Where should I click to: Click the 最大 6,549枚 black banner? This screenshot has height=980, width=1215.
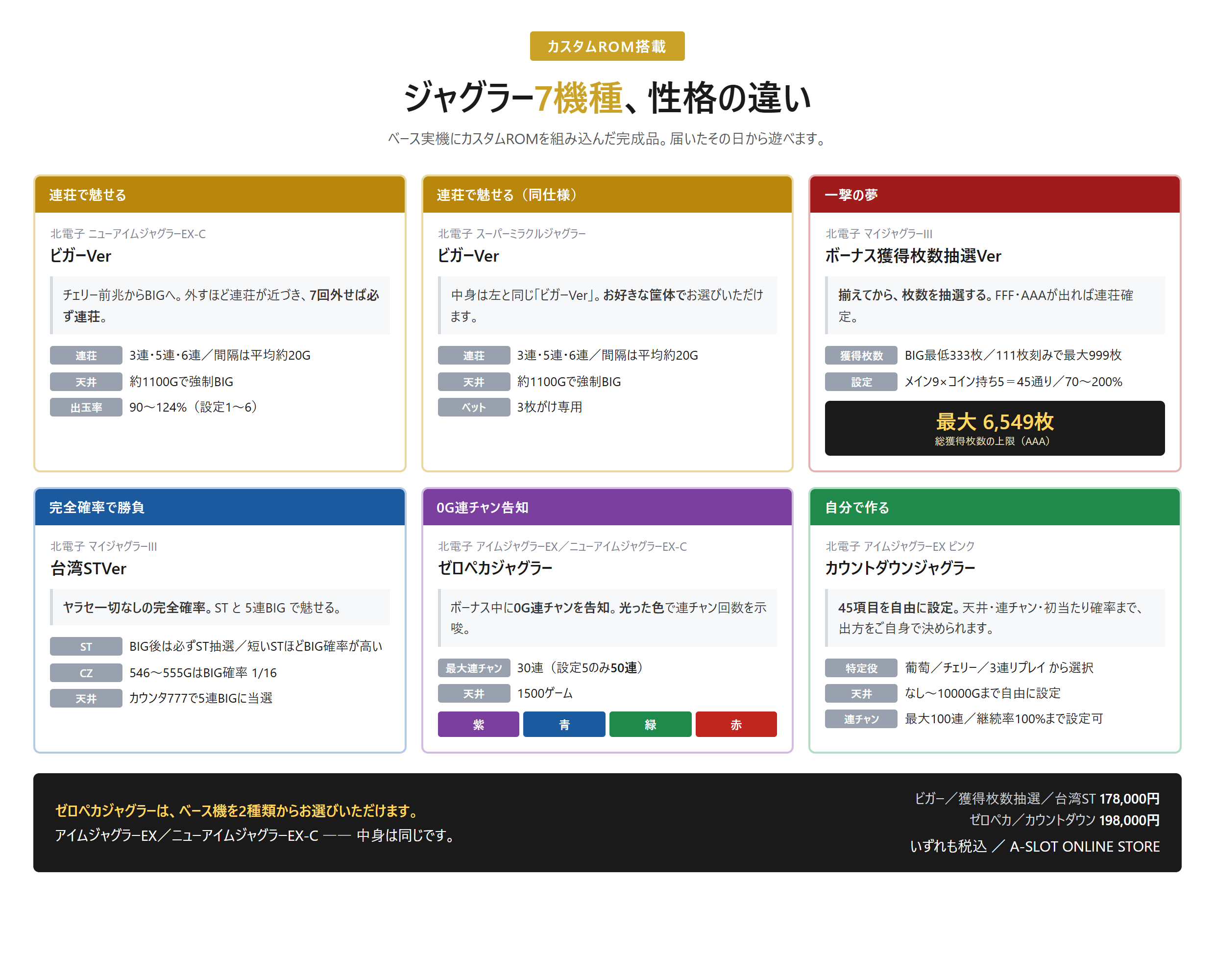coord(995,428)
